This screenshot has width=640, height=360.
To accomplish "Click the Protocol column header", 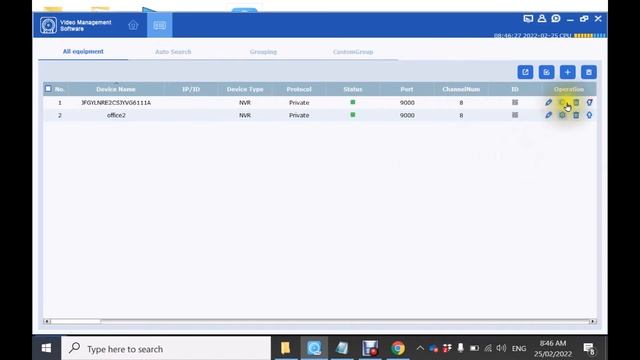I will pyautogui.click(x=299, y=89).
